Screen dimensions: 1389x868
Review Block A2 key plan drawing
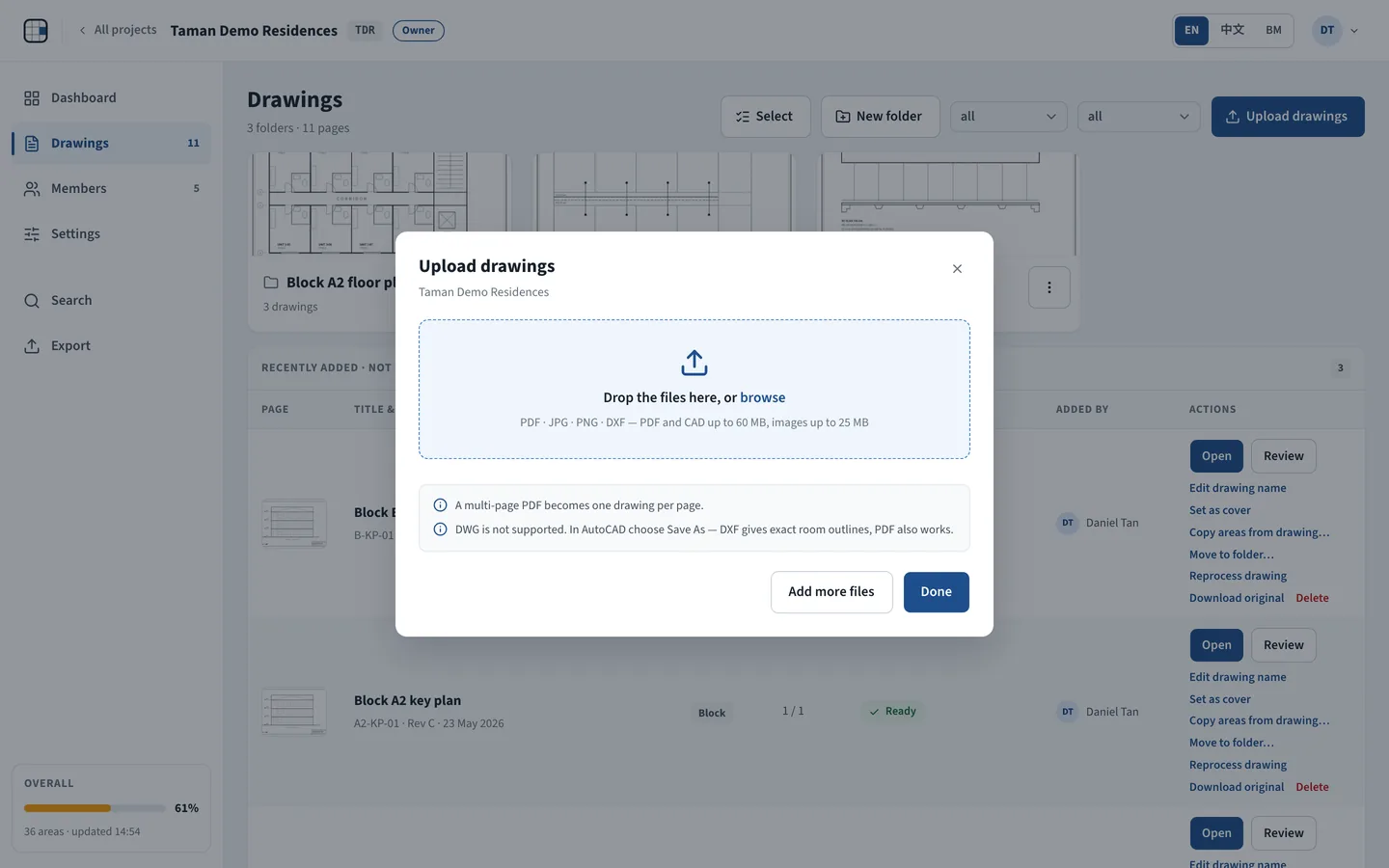pyautogui.click(x=1283, y=645)
